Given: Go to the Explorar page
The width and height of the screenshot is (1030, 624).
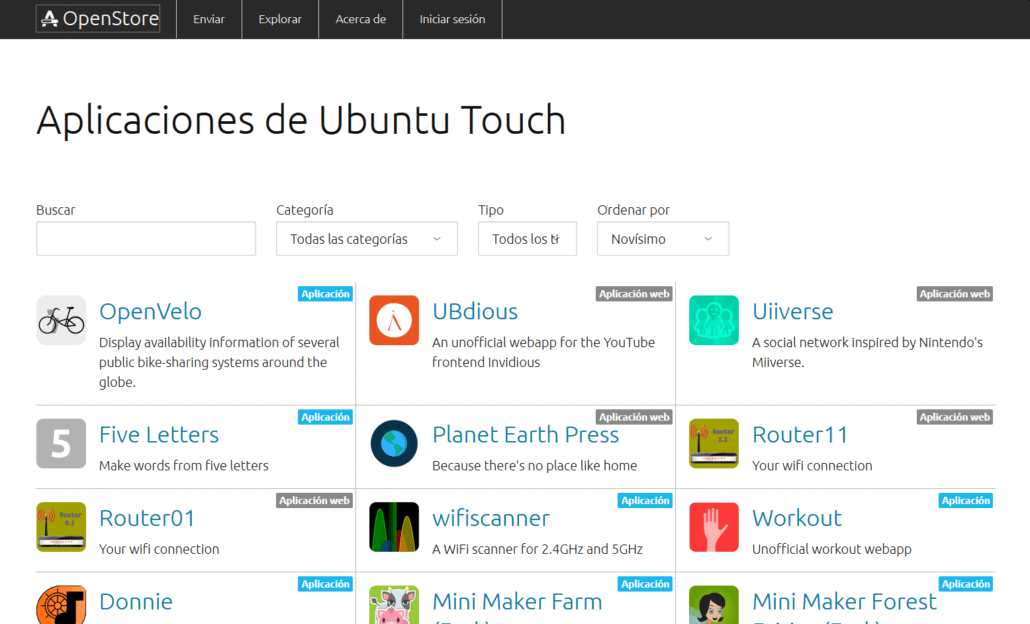Looking at the screenshot, I should (280, 19).
